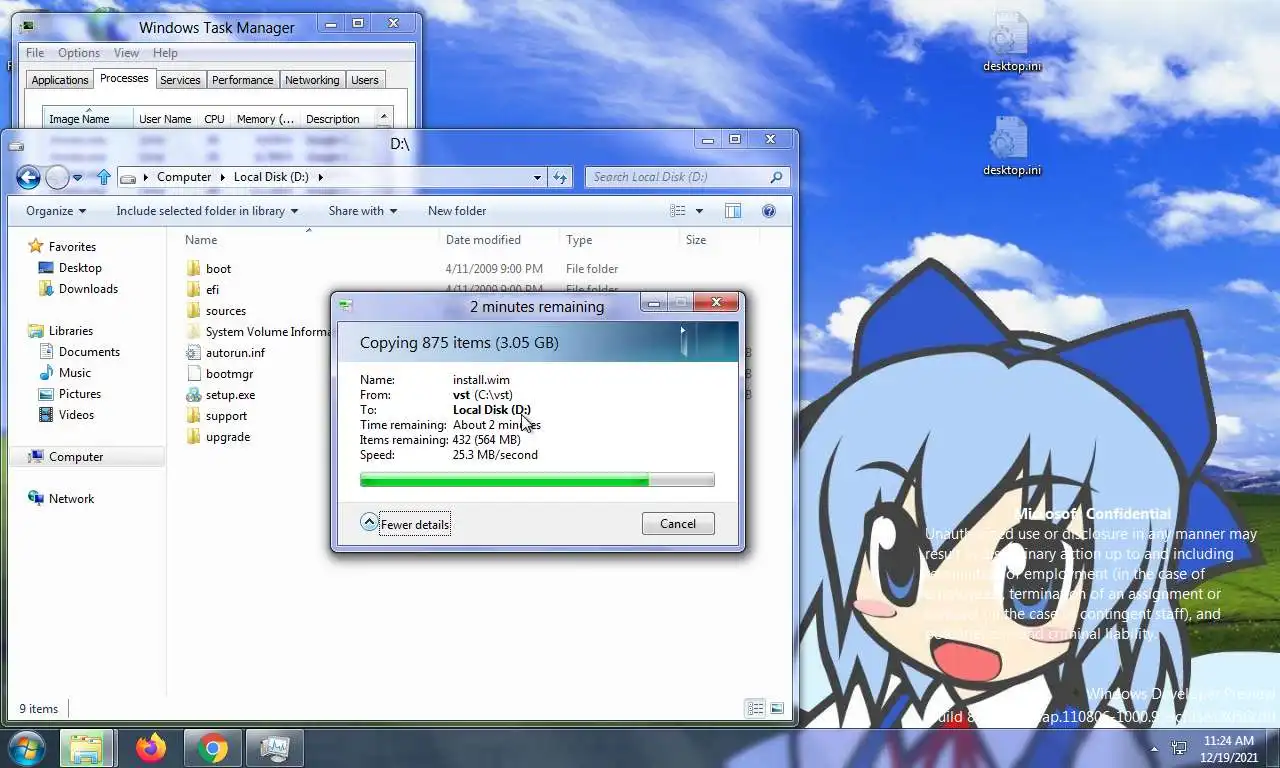Select the sources folder
The image size is (1280, 768).
[x=225, y=311]
